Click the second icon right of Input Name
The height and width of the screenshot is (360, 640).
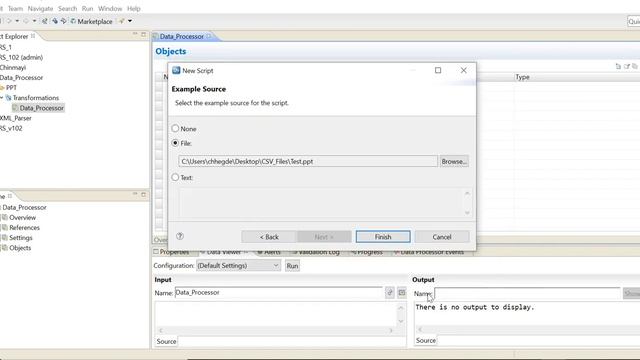click(x=402, y=292)
